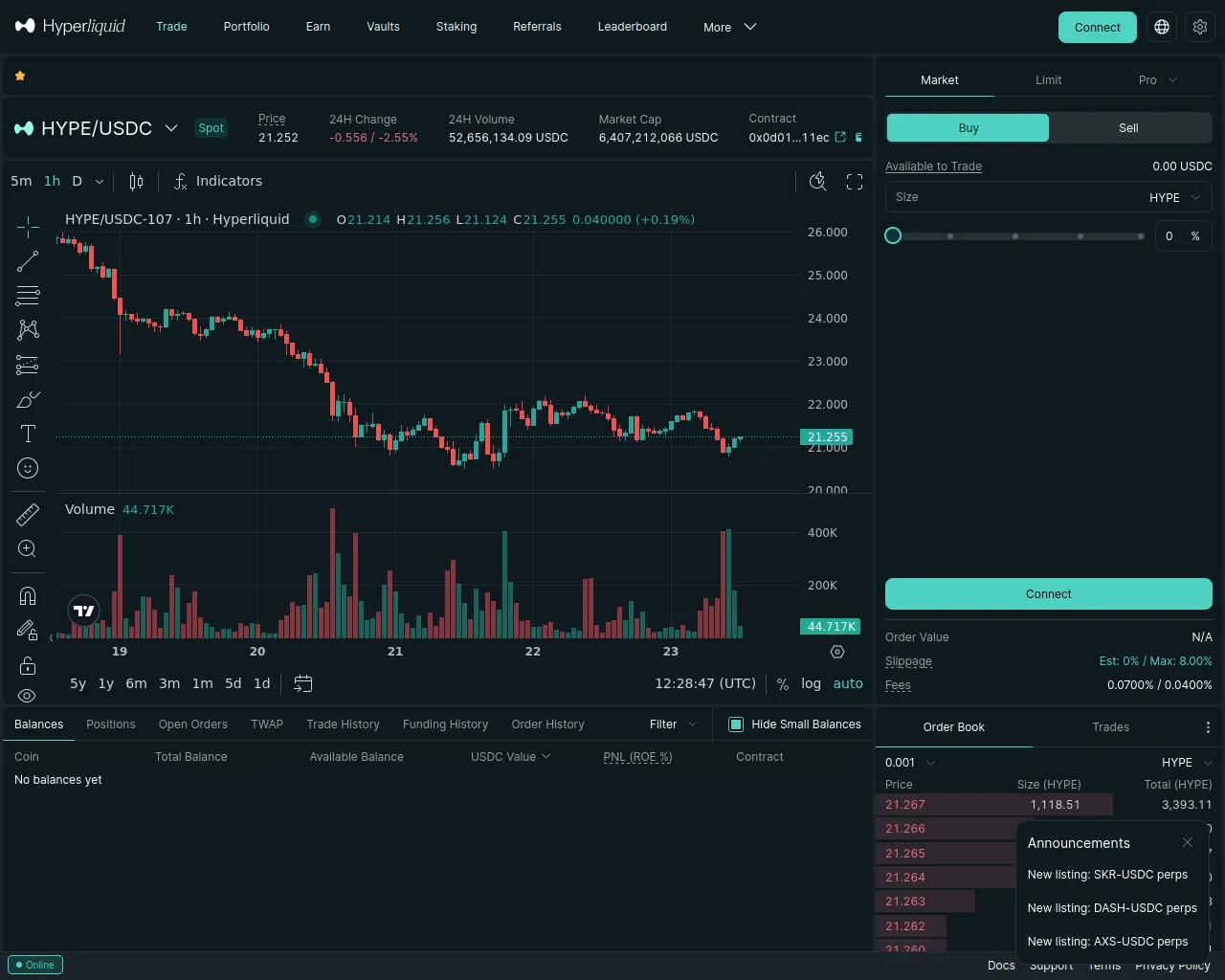This screenshot has width=1225, height=980.
Task: Open order book options menu
Action: pos(1208,727)
